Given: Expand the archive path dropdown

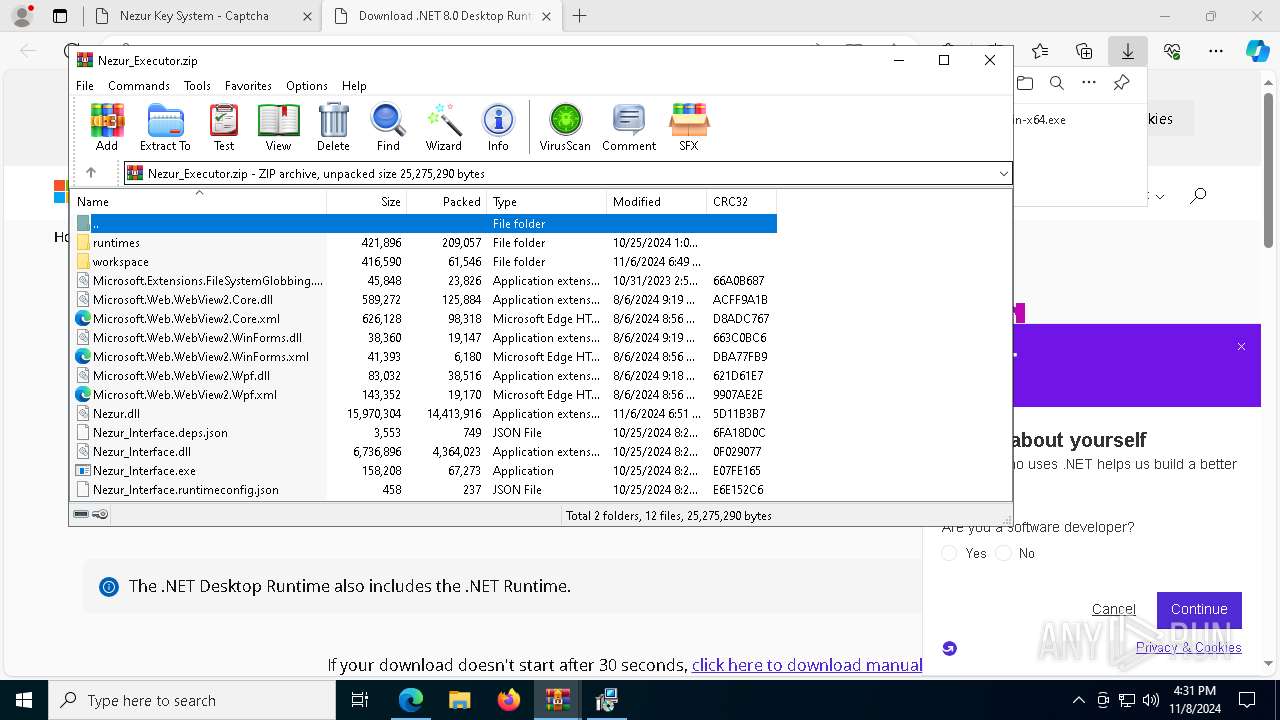Looking at the screenshot, I should (1003, 174).
